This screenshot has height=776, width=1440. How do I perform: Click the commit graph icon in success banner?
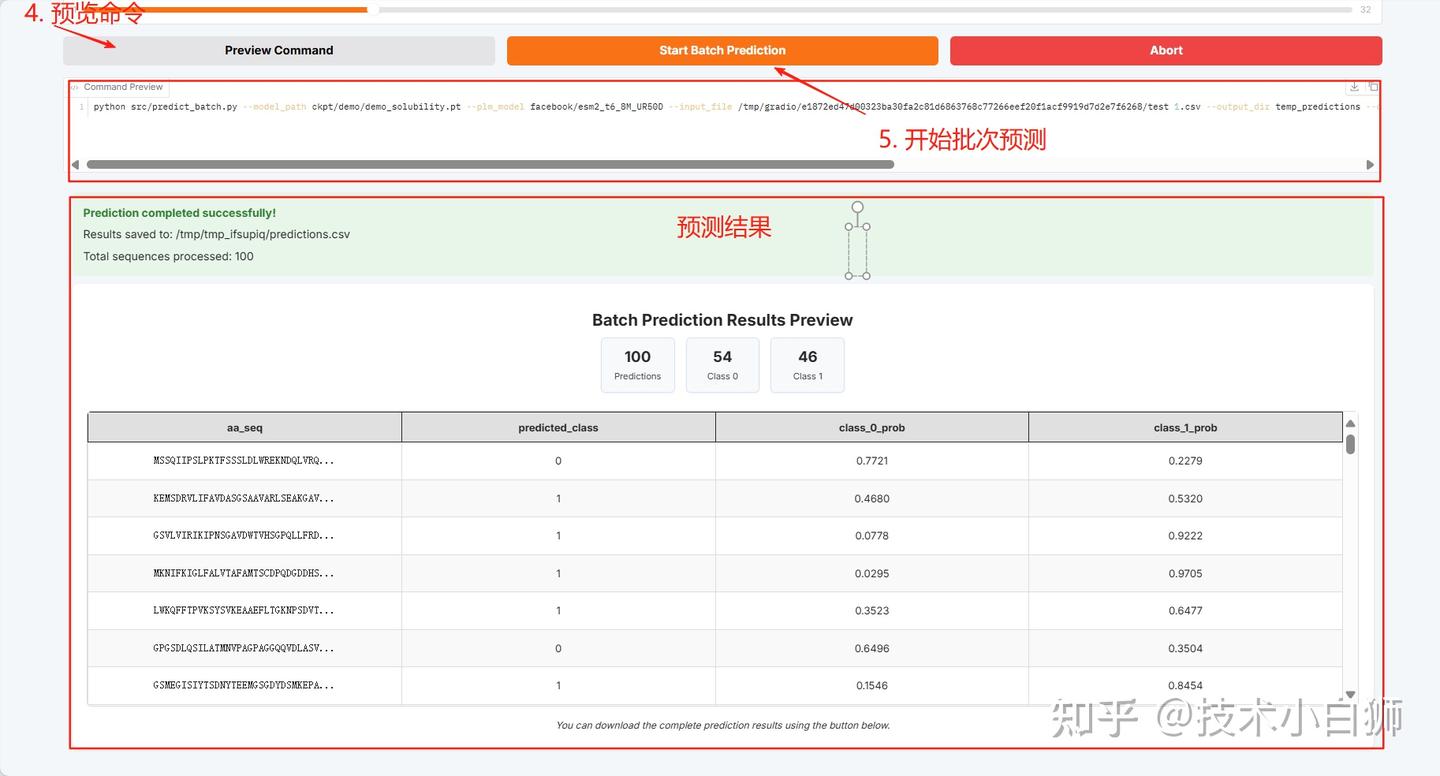857,239
